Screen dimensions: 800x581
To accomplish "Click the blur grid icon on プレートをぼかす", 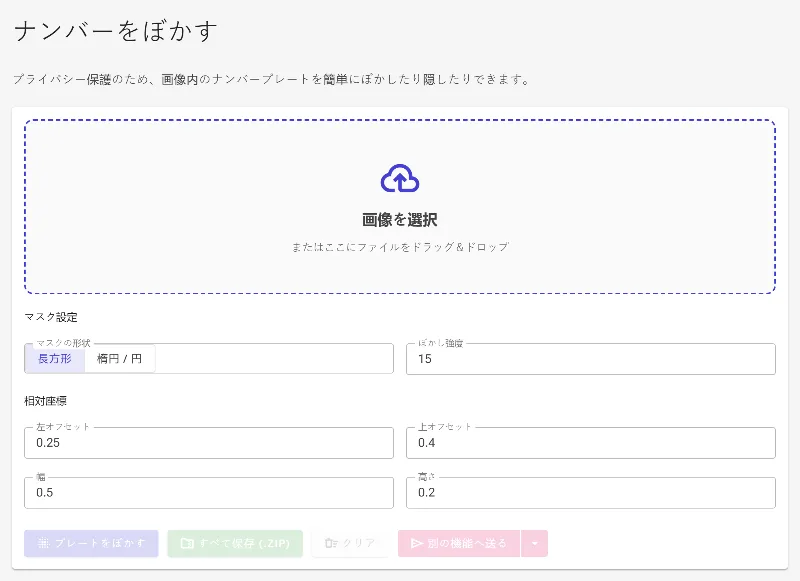I will click(x=43, y=543).
